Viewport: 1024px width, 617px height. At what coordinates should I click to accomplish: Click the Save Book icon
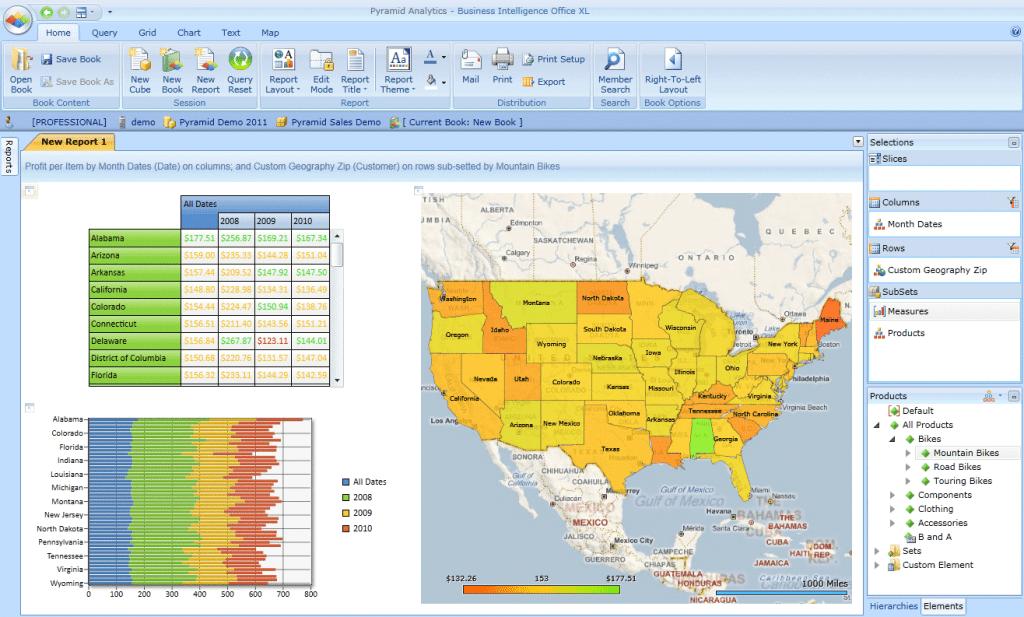(x=47, y=59)
